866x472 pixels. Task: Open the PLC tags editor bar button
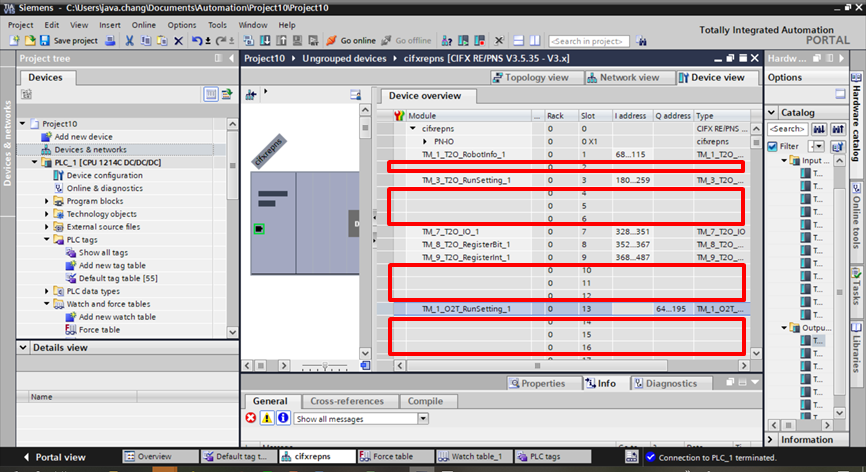coord(552,457)
